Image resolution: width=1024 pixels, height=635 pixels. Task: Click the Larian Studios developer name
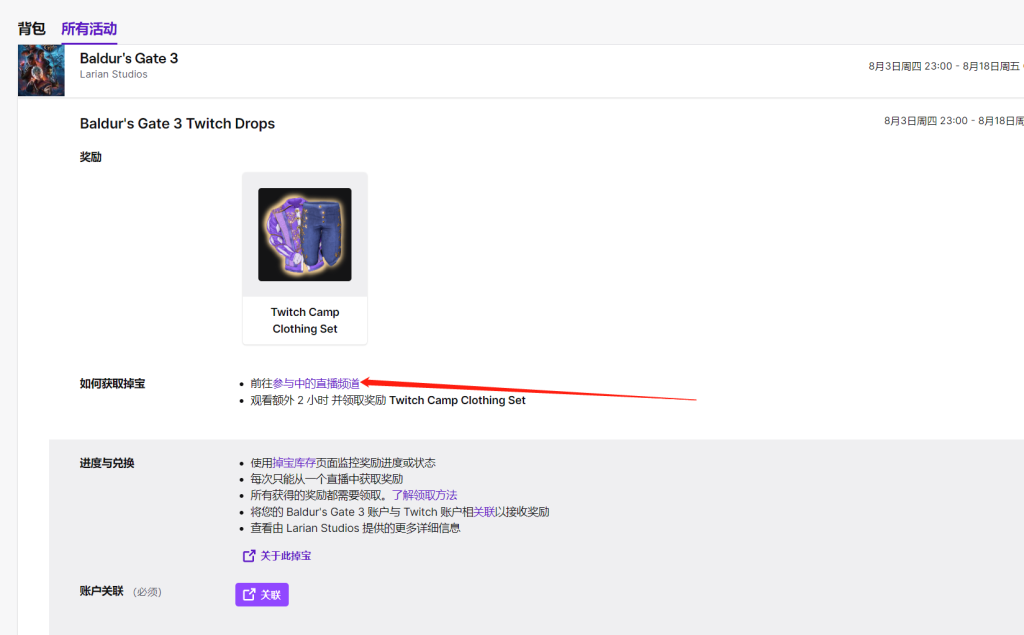114,74
